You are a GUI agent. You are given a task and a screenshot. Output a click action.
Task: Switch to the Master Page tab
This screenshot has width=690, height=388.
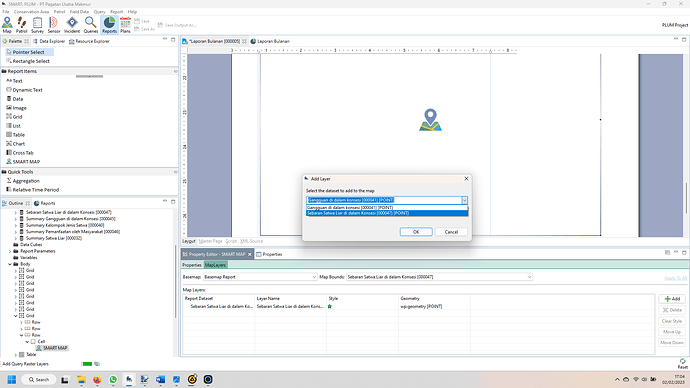pos(211,241)
